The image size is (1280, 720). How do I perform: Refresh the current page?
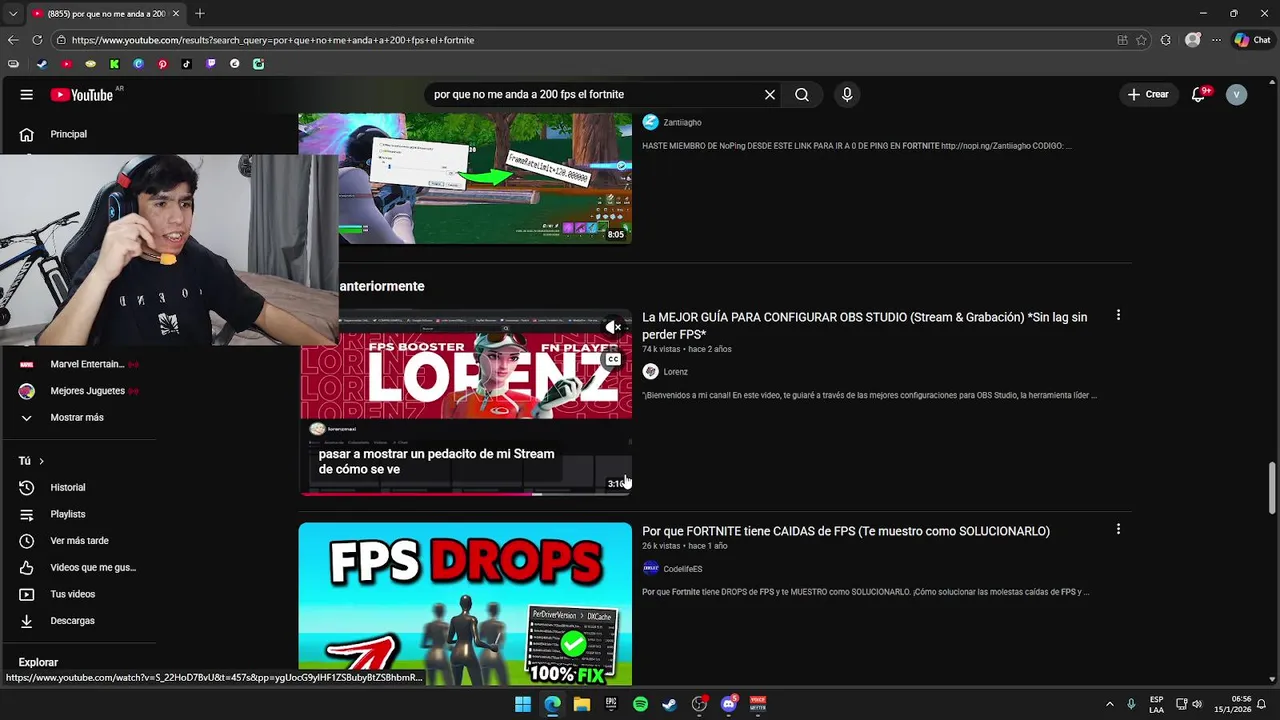[37, 40]
